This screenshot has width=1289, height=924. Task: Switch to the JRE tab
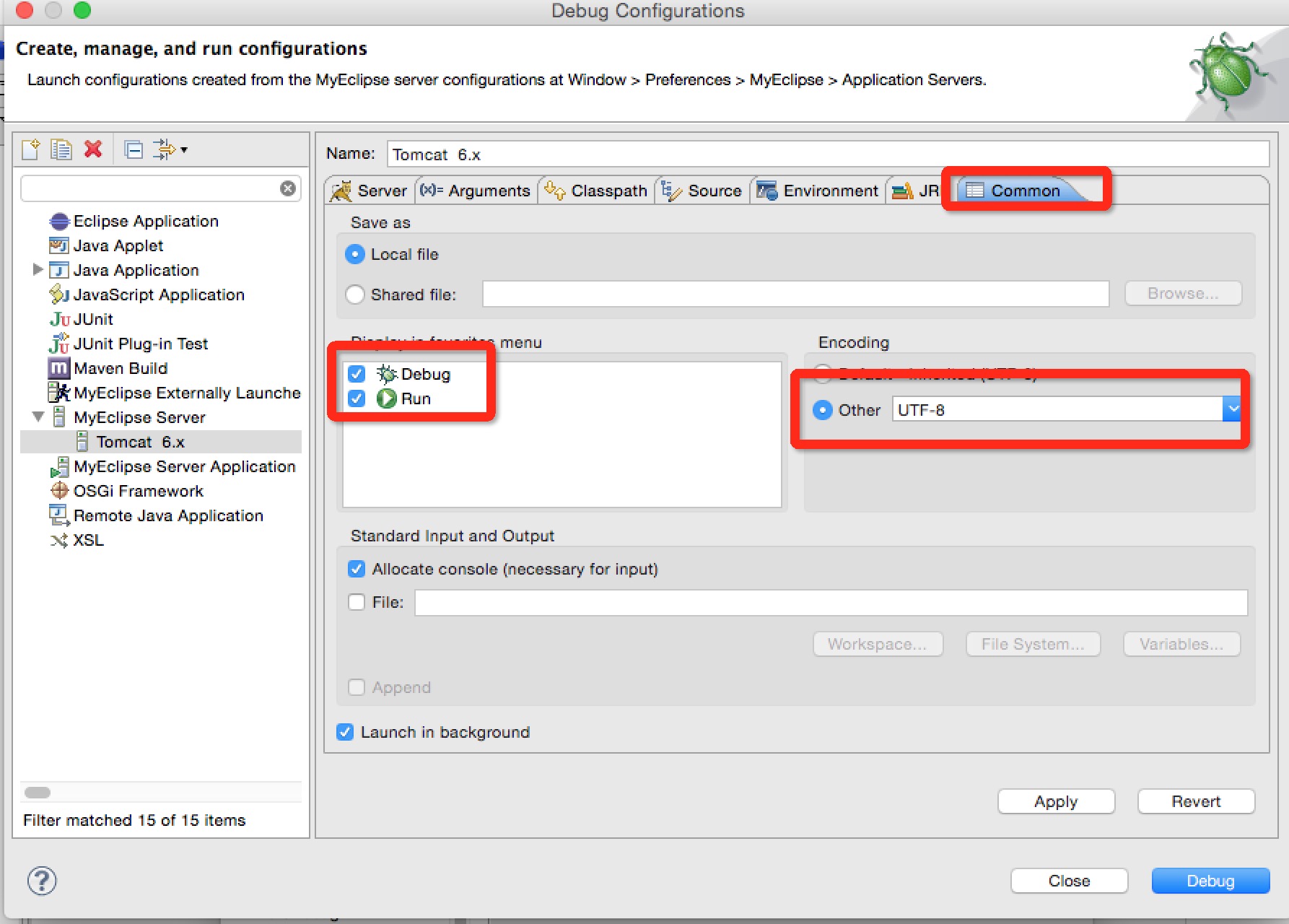915,191
